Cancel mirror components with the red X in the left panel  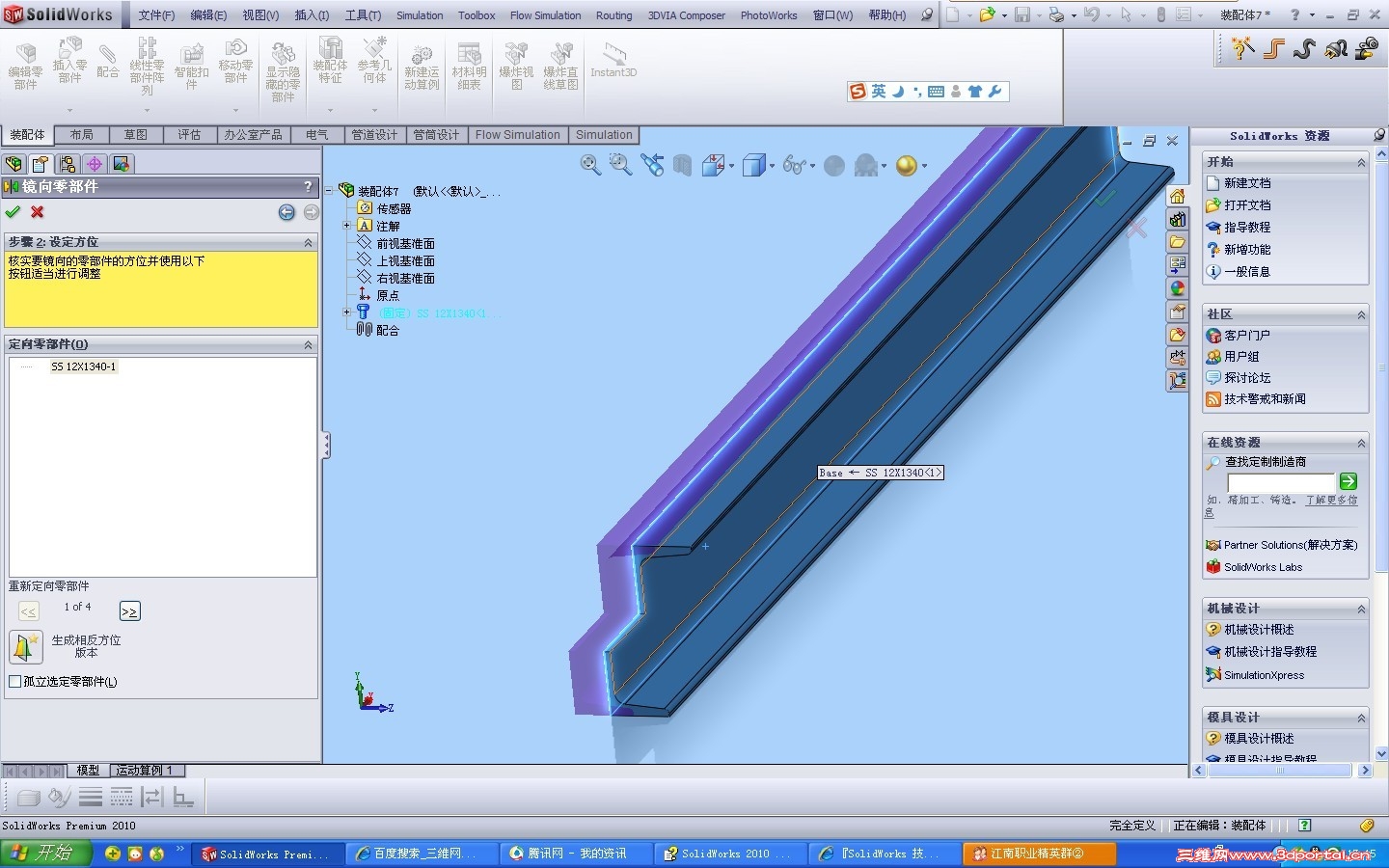click(38, 212)
